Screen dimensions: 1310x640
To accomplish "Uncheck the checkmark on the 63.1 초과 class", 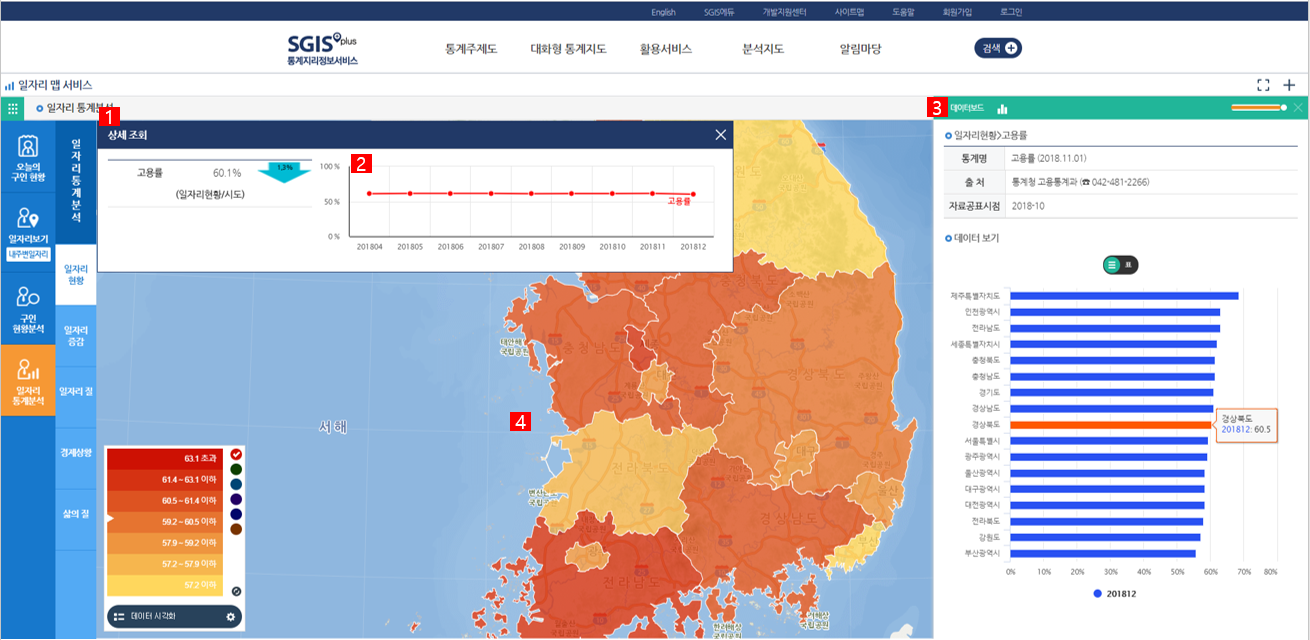I will point(235,453).
